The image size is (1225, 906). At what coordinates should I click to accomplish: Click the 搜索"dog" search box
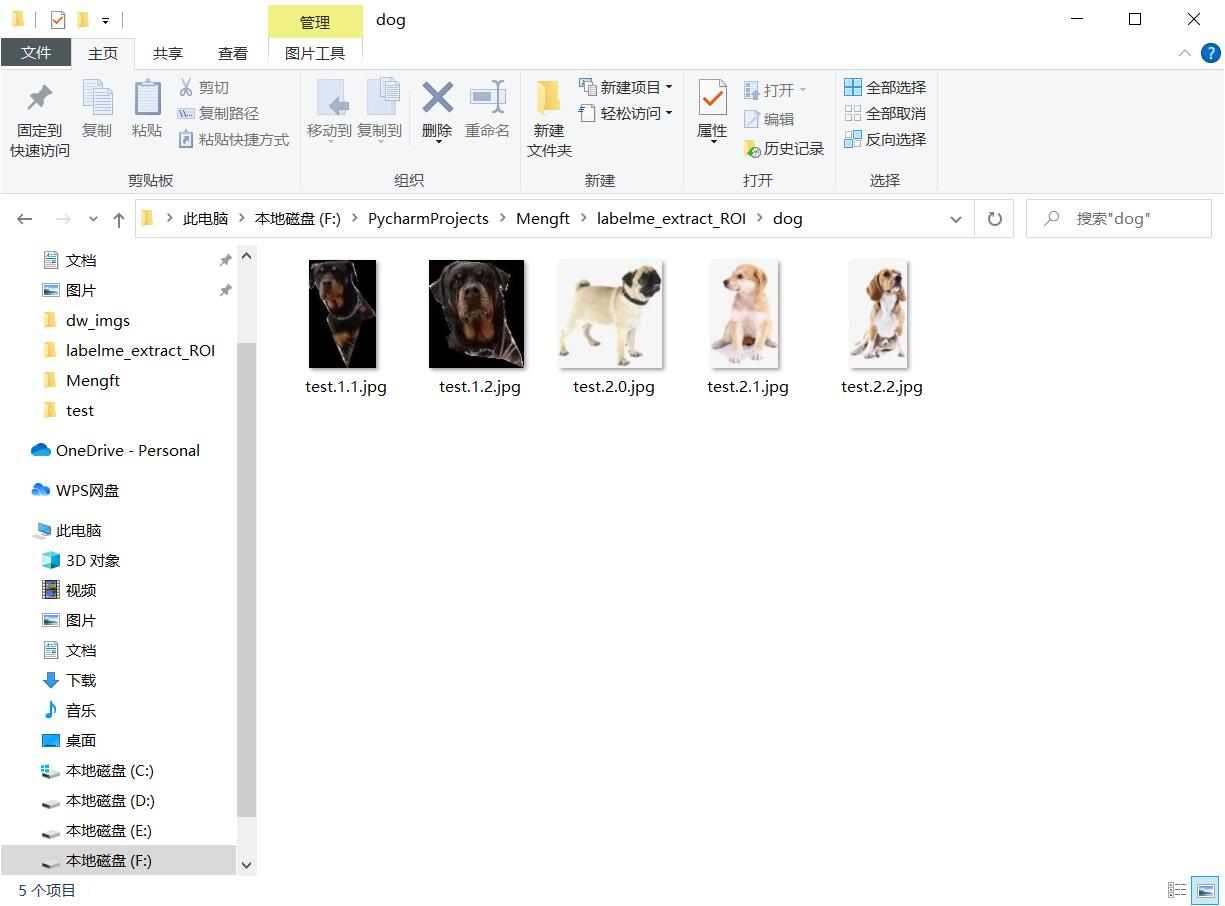(x=1118, y=219)
